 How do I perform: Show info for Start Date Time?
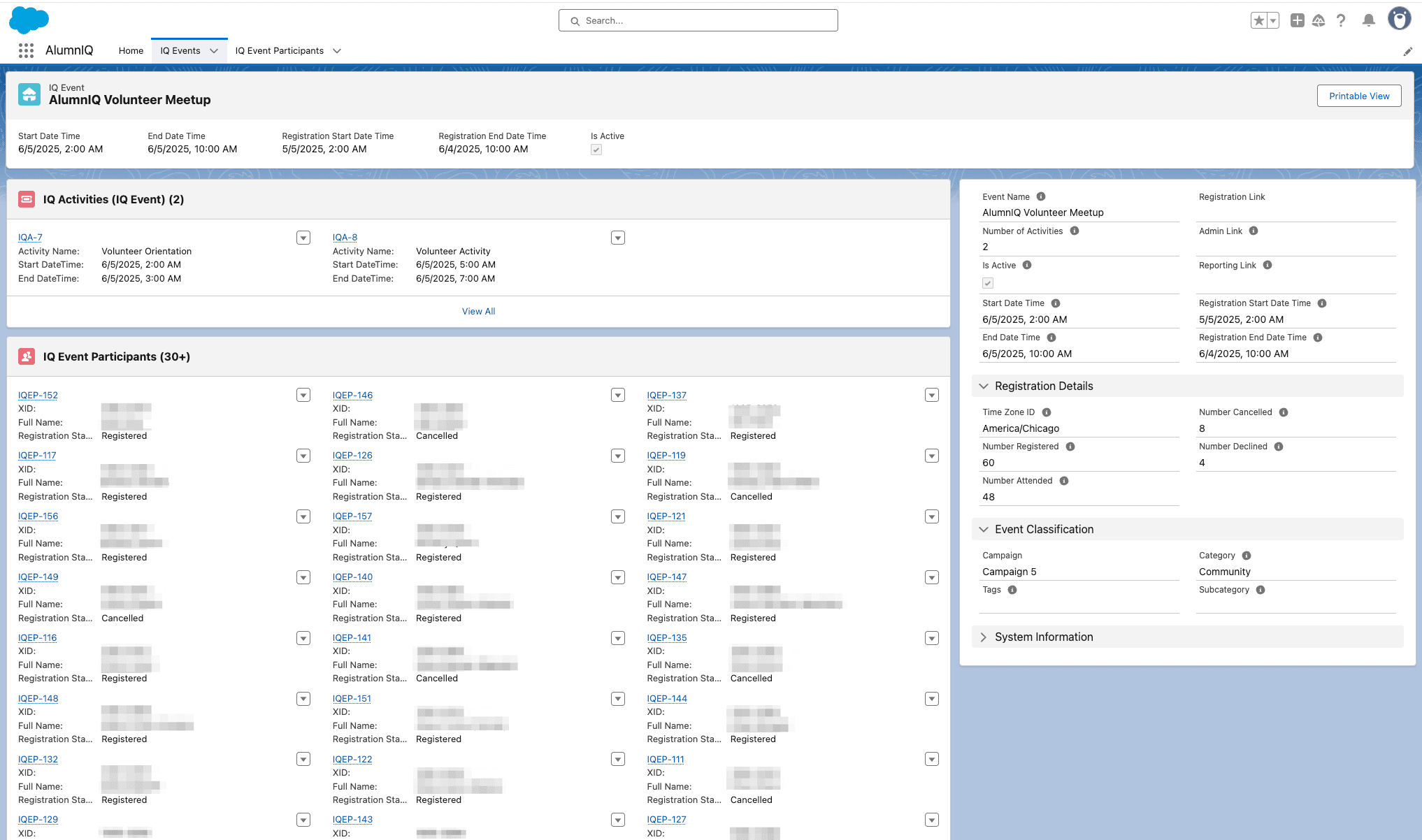point(1056,303)
